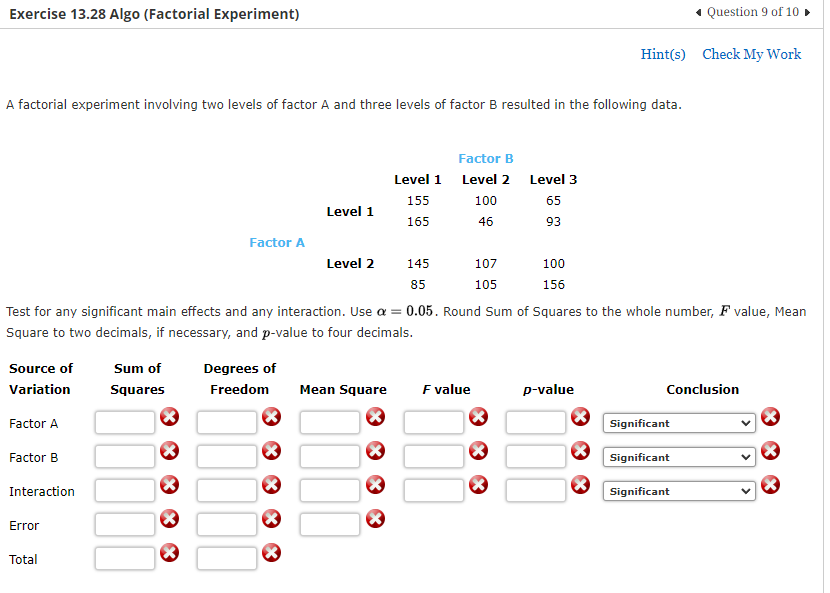Click error icon beside Interaction p-value
Screen dimensions: 830x593
click(x=581, y=484)
